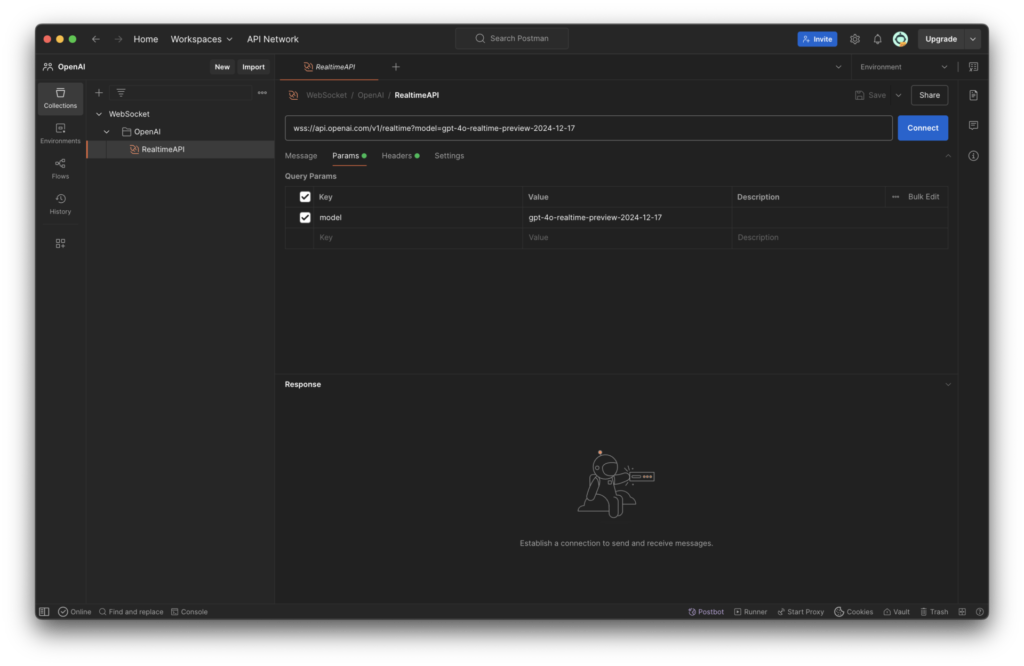The image size is (1024, 666).
Task: Click the New button in sidebar
Action: coord(222,67)
